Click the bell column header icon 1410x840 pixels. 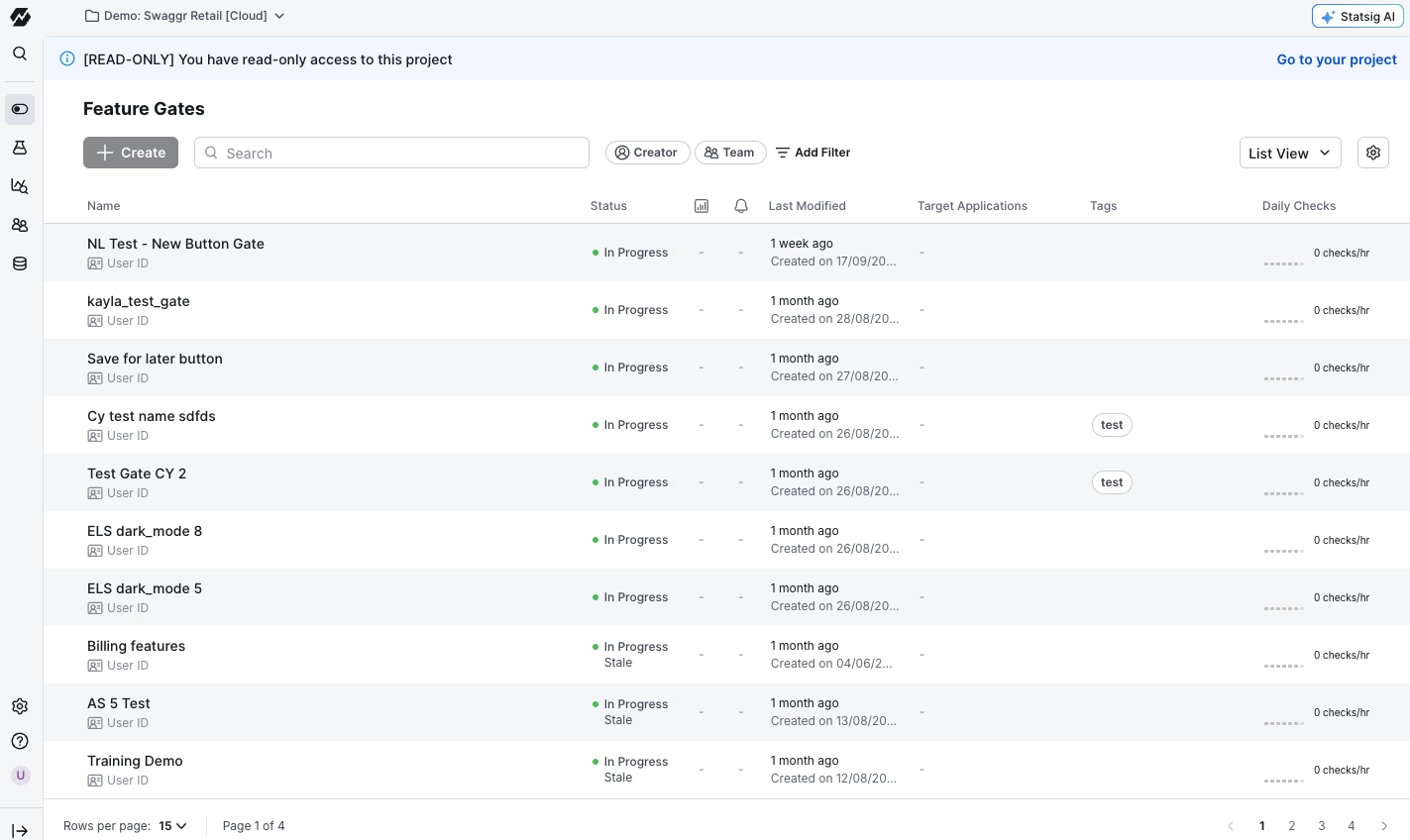[741, 206]
